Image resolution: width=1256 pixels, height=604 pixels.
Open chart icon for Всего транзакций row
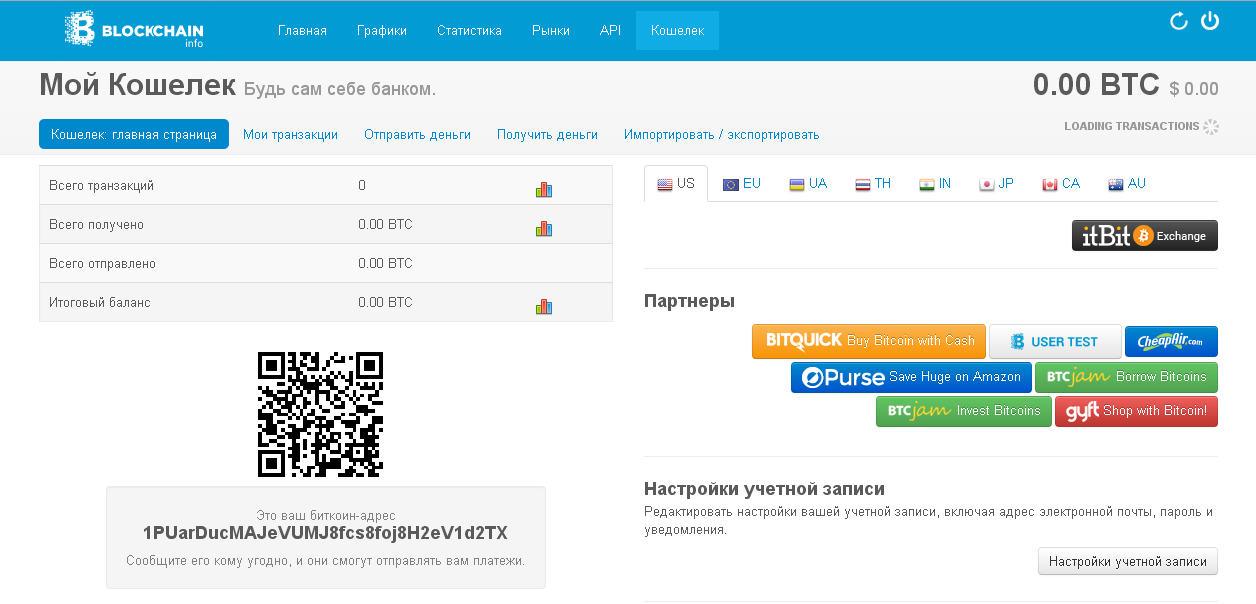pos(544,189)
